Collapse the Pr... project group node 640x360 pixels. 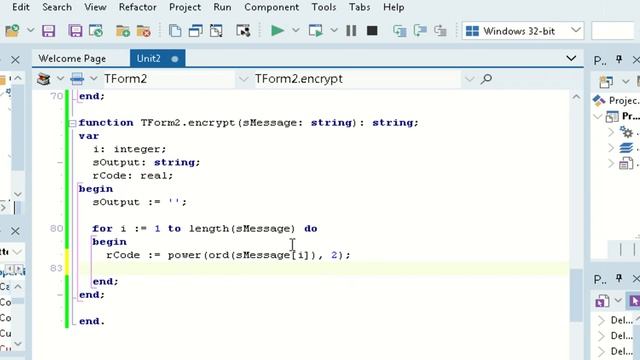coord(598,117)
